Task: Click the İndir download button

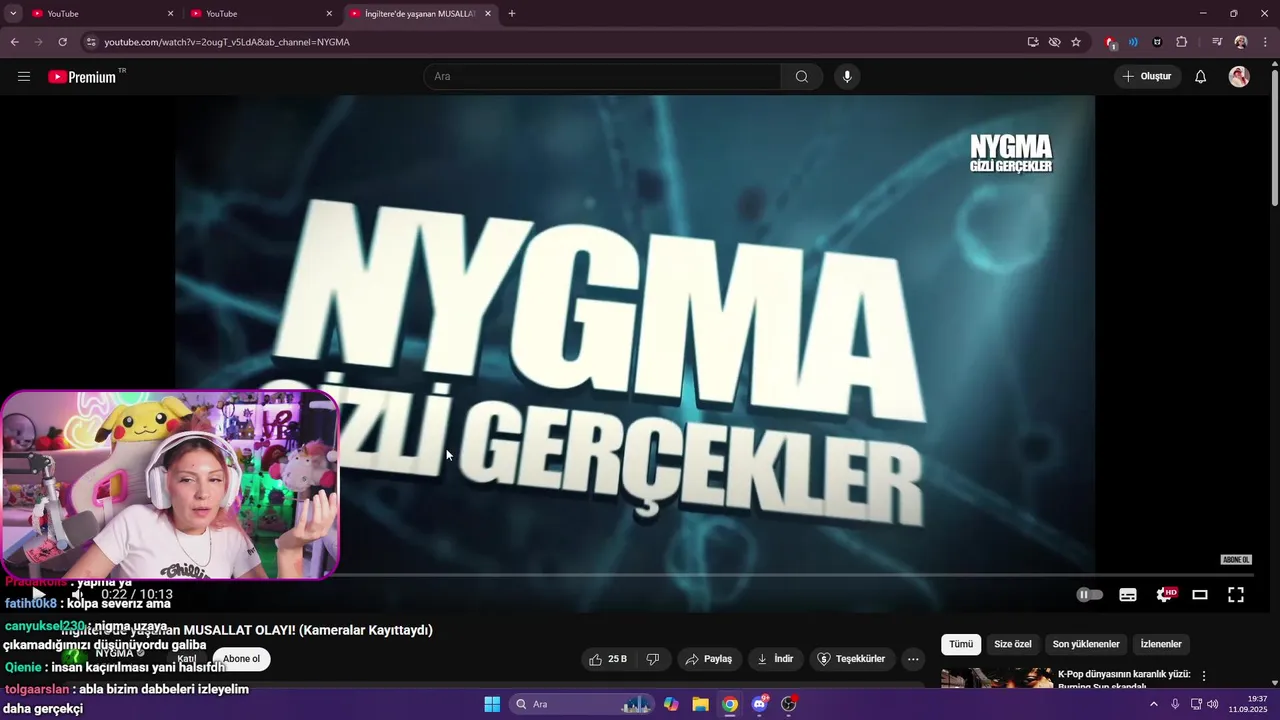Action: tap(775, 659)
